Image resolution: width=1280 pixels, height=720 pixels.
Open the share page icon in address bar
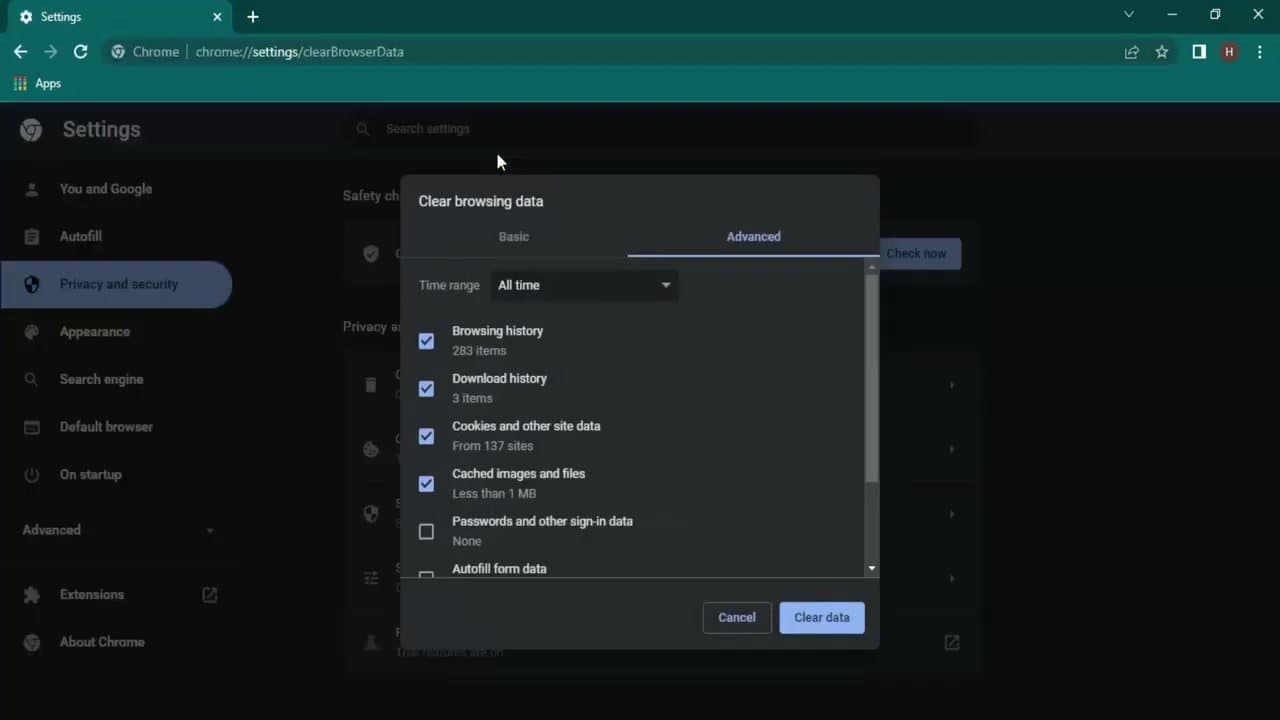[1132, 52]
